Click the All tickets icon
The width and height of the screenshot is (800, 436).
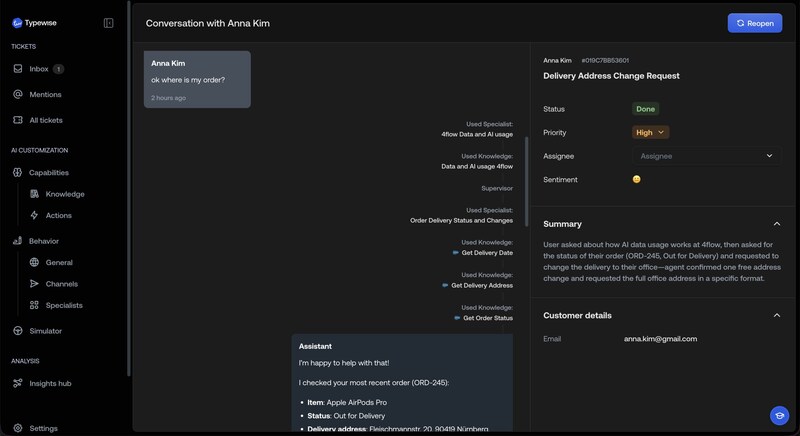[18, 120]
